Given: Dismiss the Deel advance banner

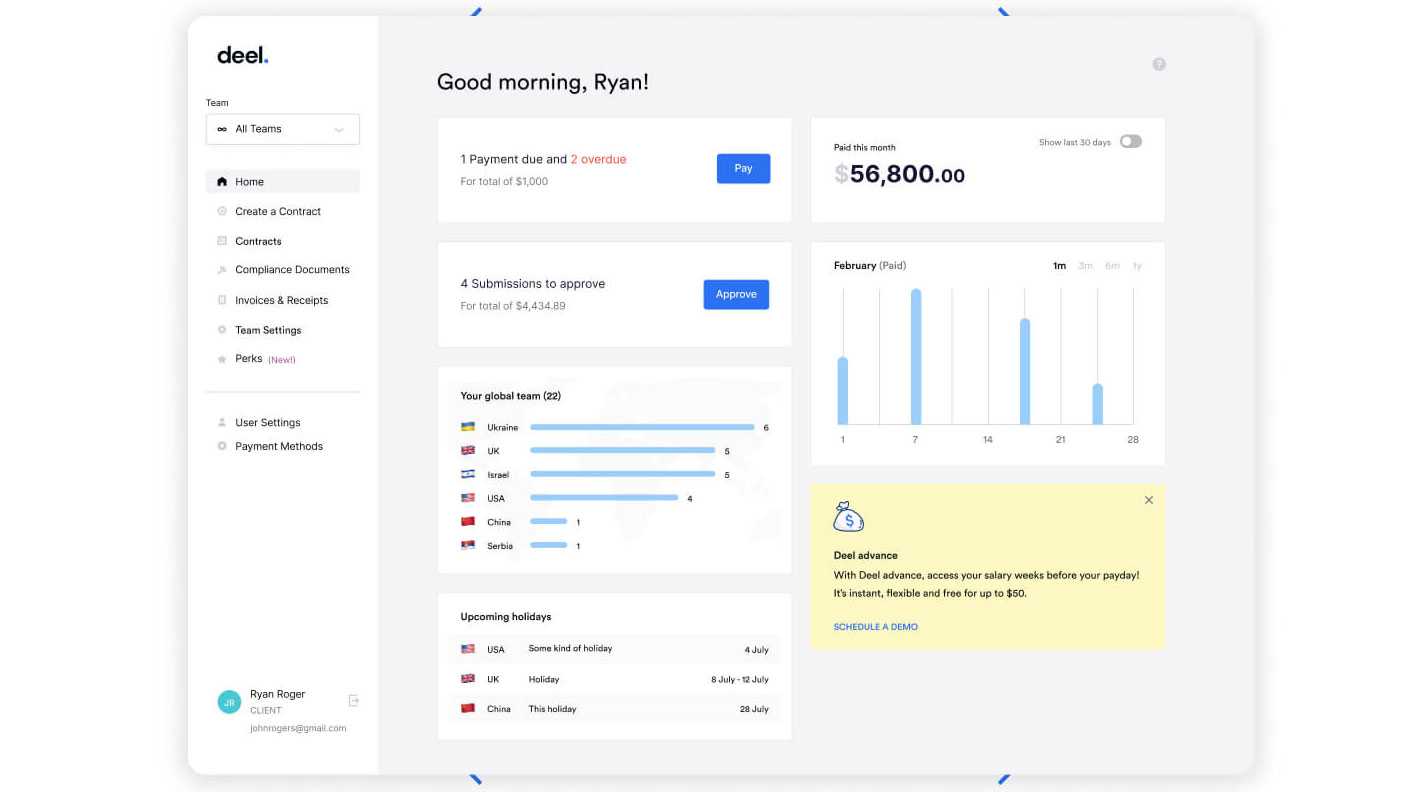Looking at the screenshot, I should point(1149,500).
